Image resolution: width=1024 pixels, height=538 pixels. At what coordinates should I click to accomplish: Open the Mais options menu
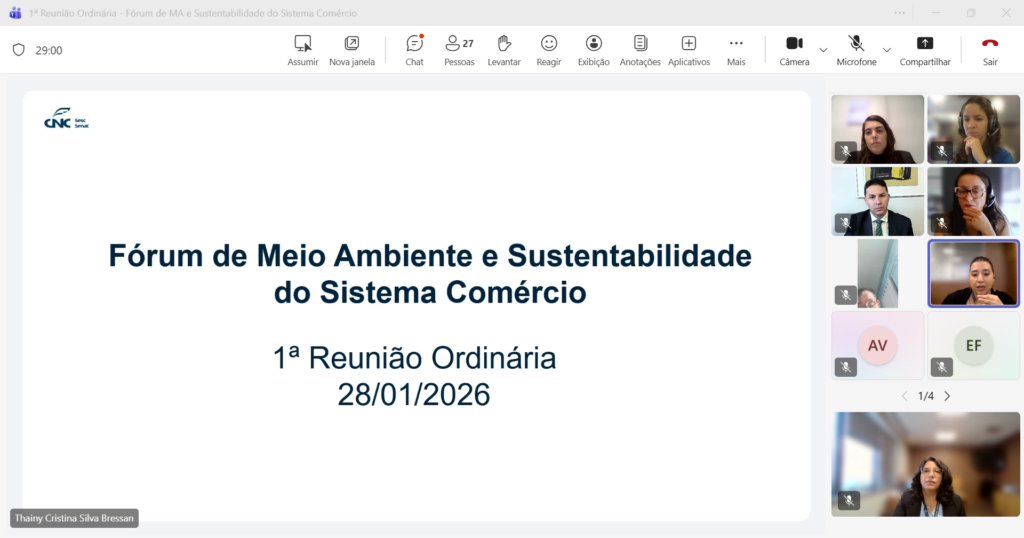[x=736, y=50]
